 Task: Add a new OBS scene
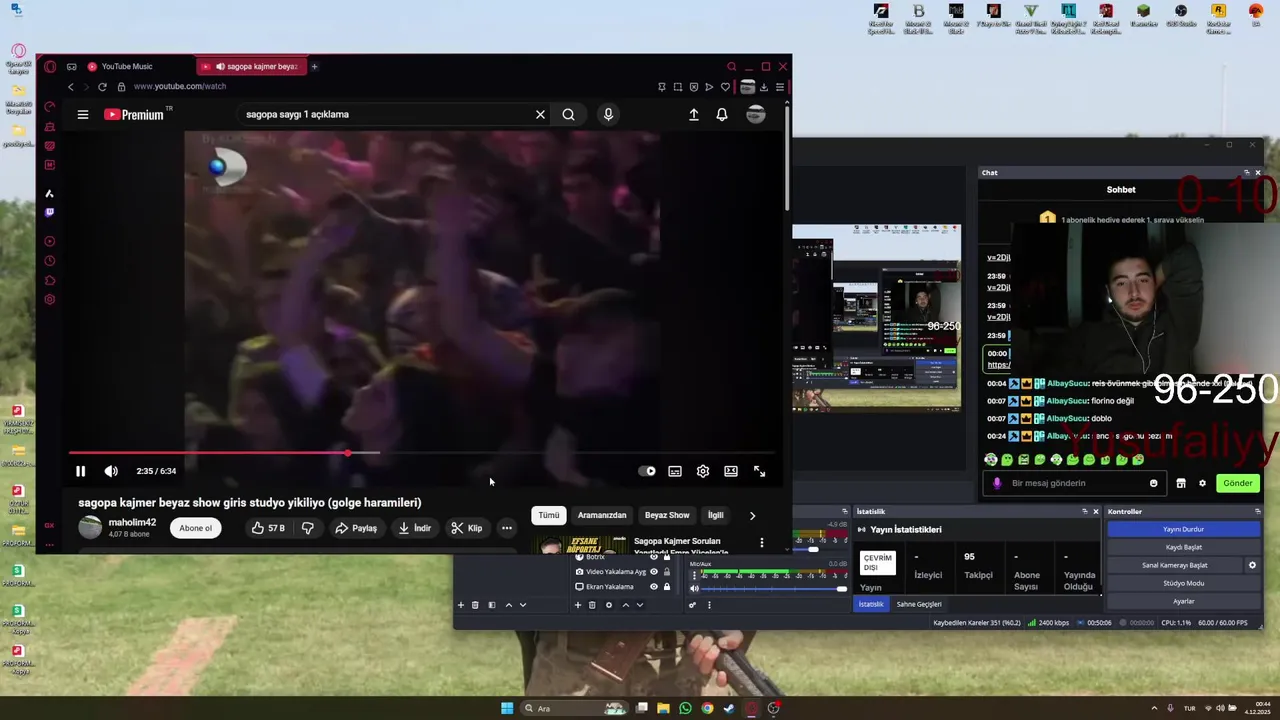click(x=461, y=605)
